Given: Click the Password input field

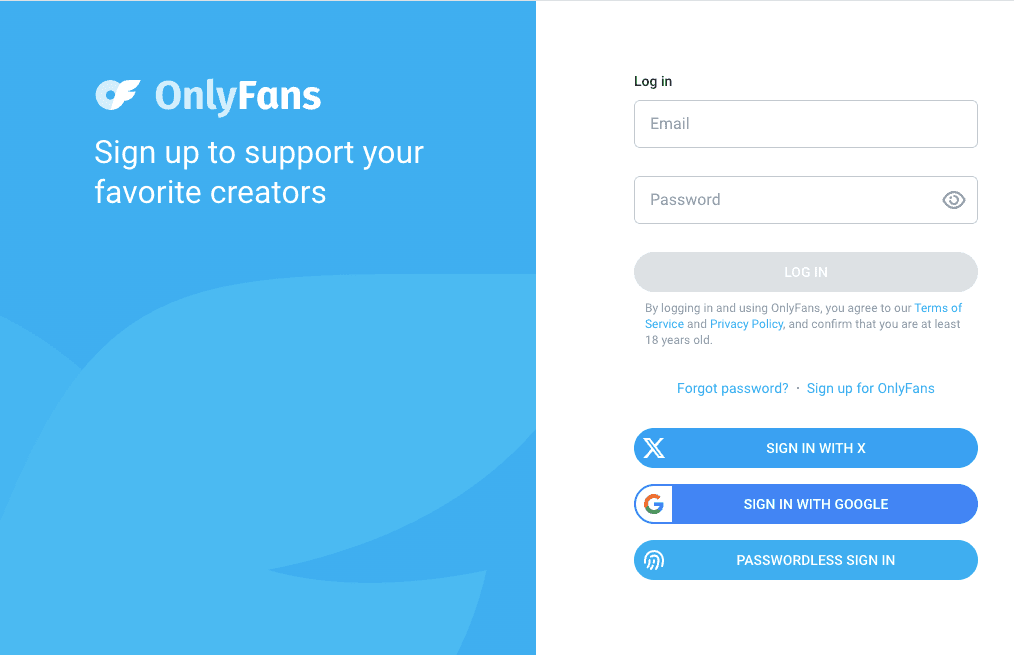Looking at the screenshot, I should pyautogui.click(x=790, y=200).
